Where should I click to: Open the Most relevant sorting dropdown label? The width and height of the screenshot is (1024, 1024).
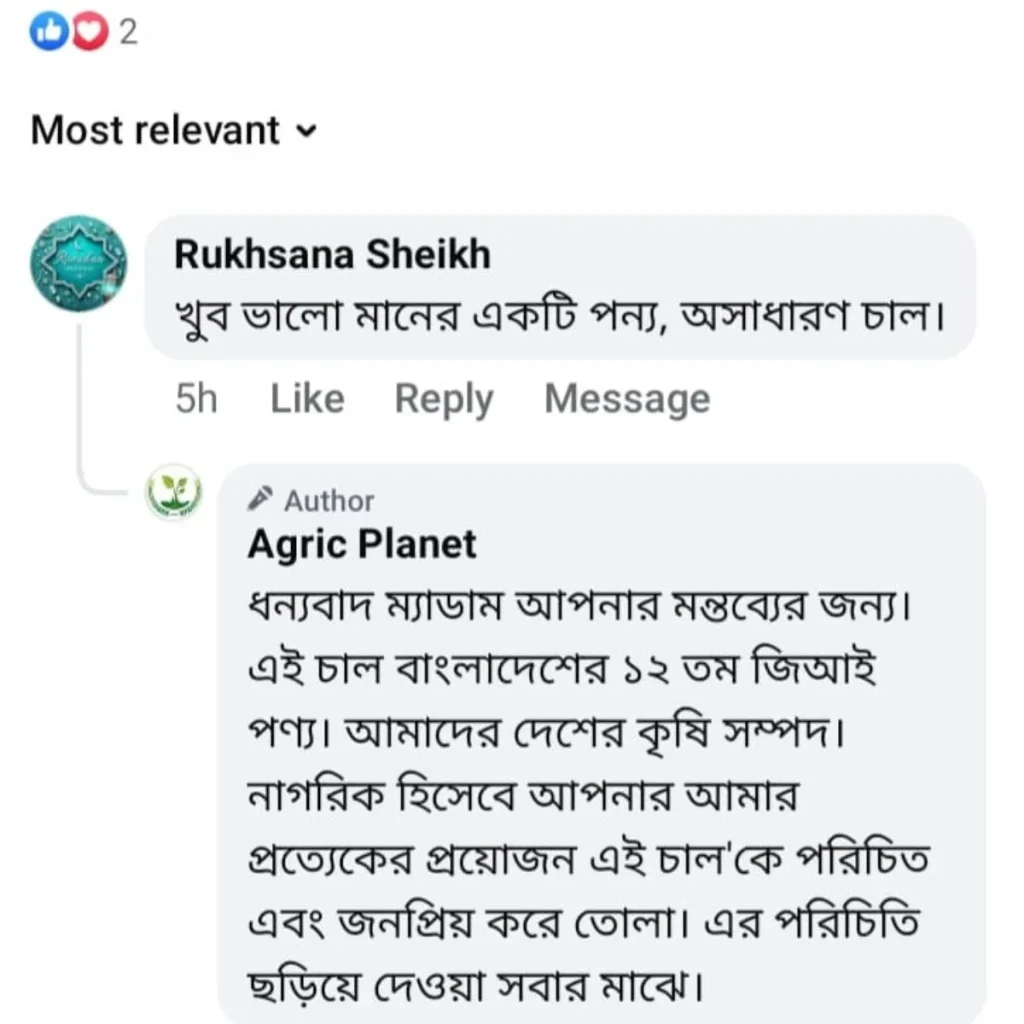coord(155,130)
